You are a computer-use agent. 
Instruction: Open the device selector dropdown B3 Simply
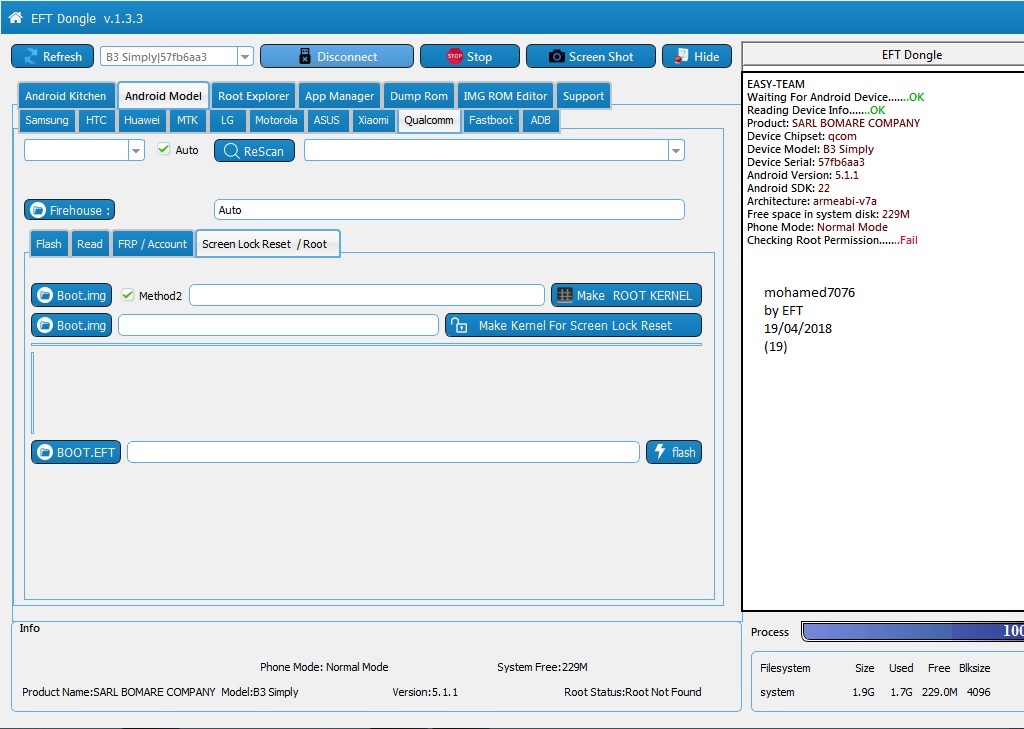[x=245, y=57]
